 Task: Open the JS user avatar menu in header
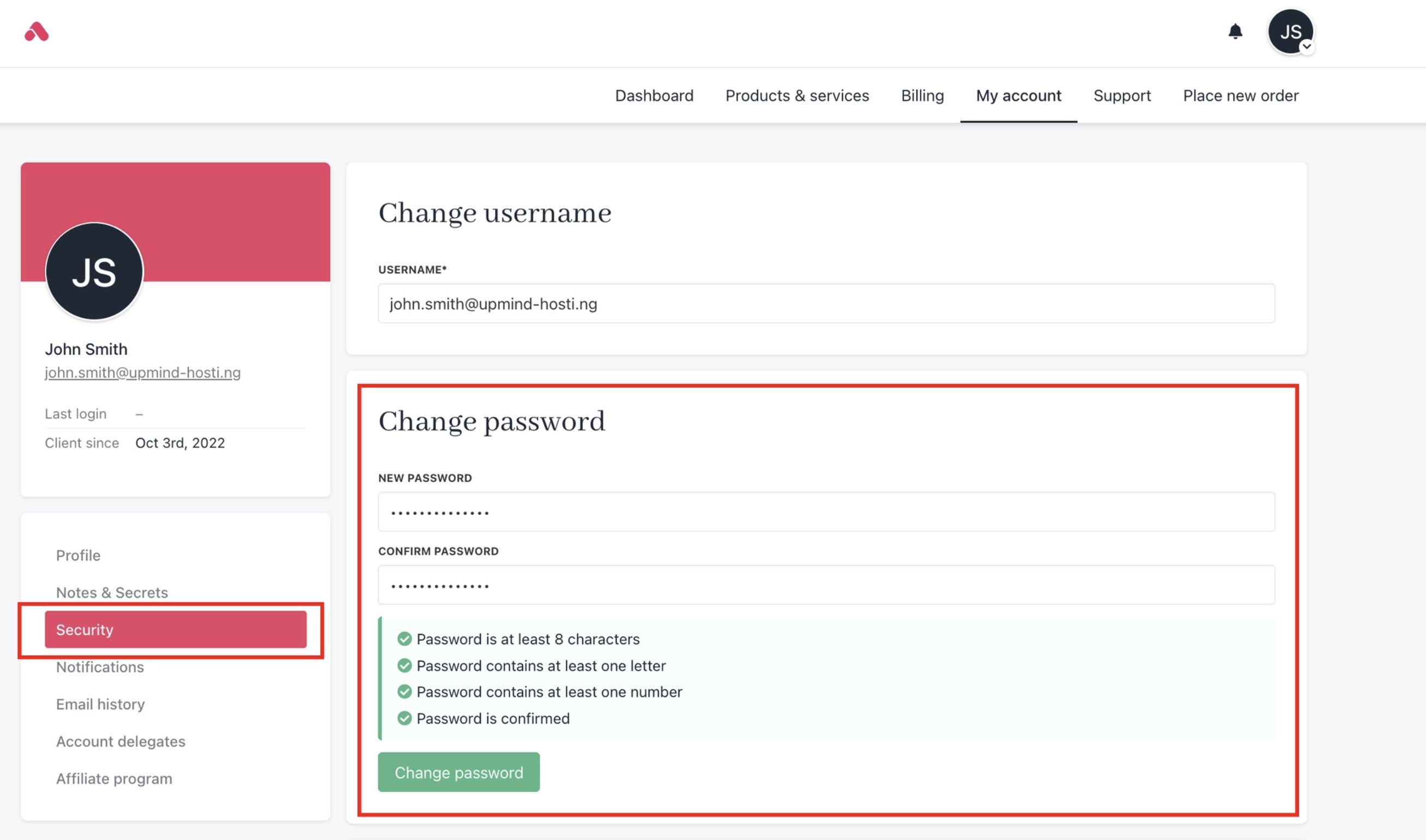1291,32
